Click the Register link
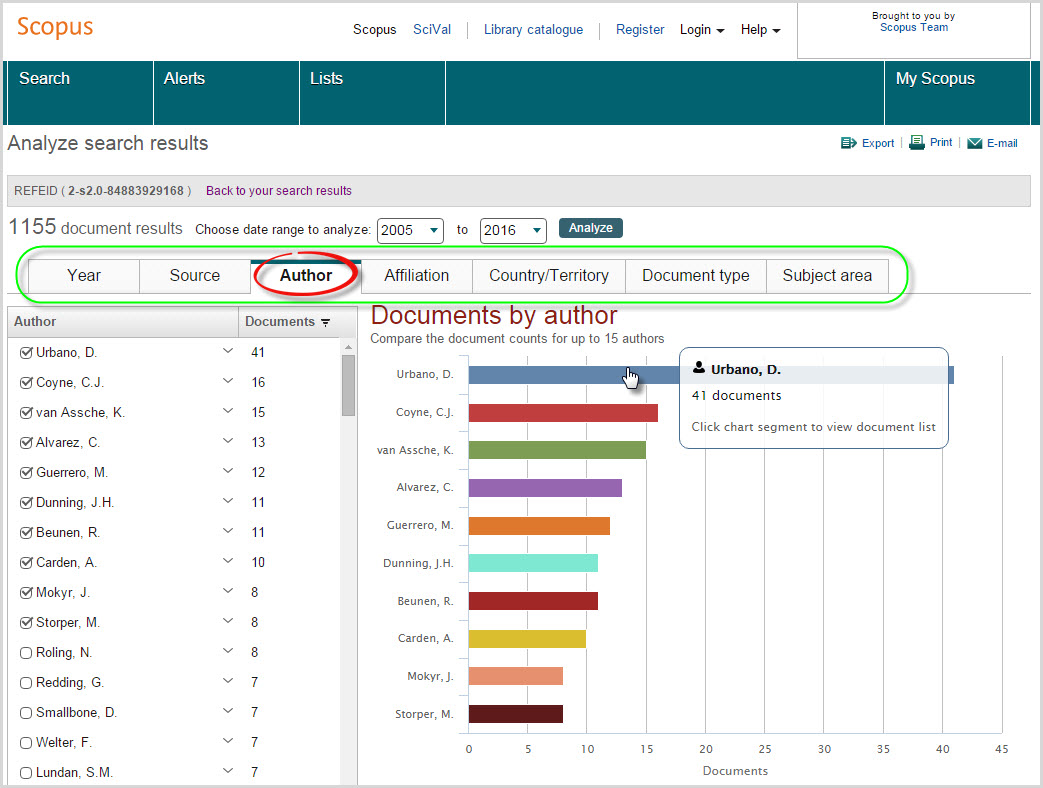Screen dimensions: 1043x788 (640, 30)
